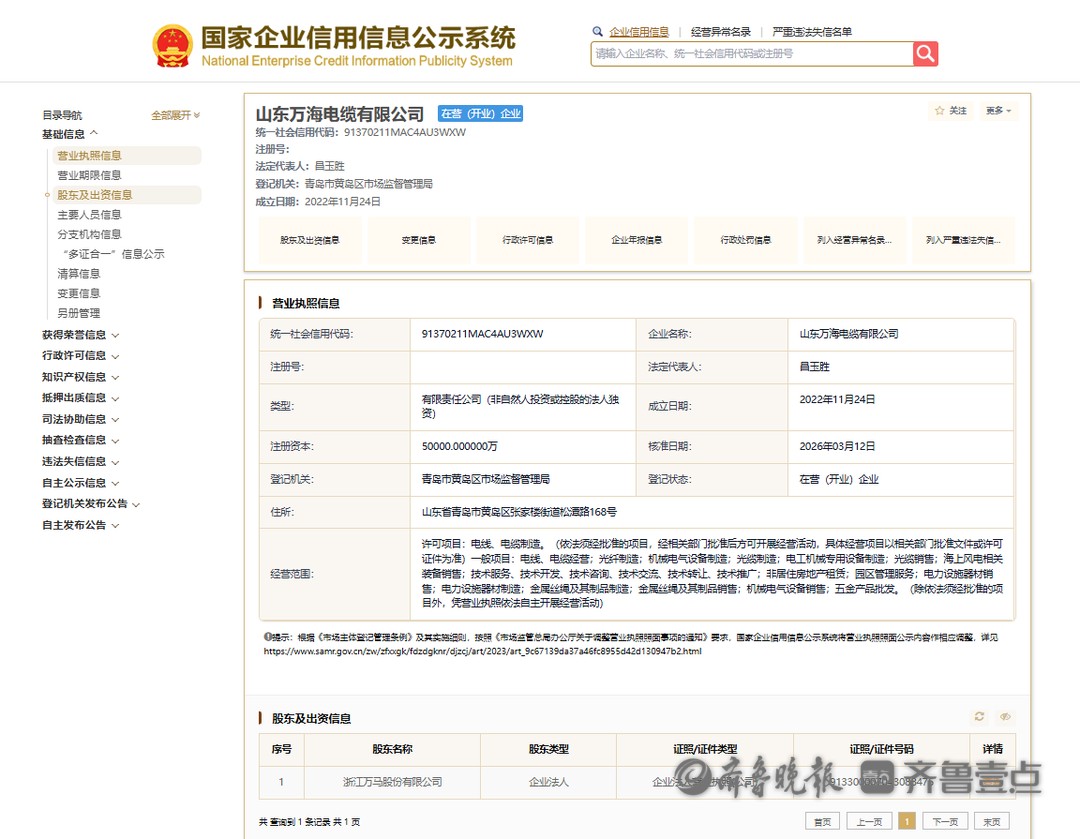The image size is (1080, 839).
Task: Click the star follow icon 关注
Action: tap(951, 111)
